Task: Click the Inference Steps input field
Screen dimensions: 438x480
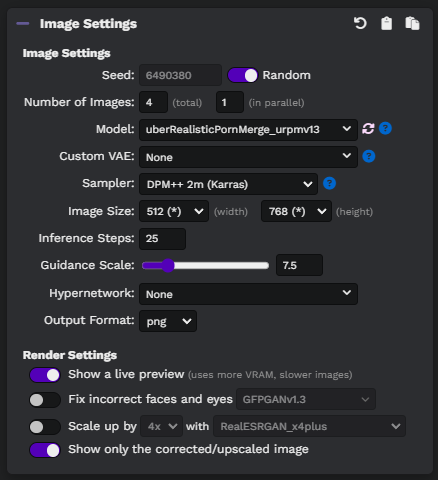Action: coord(162,239)
